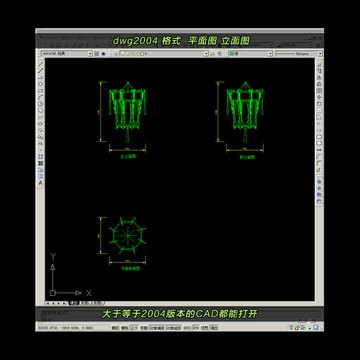Select the Line draw tool

[41, 64]
